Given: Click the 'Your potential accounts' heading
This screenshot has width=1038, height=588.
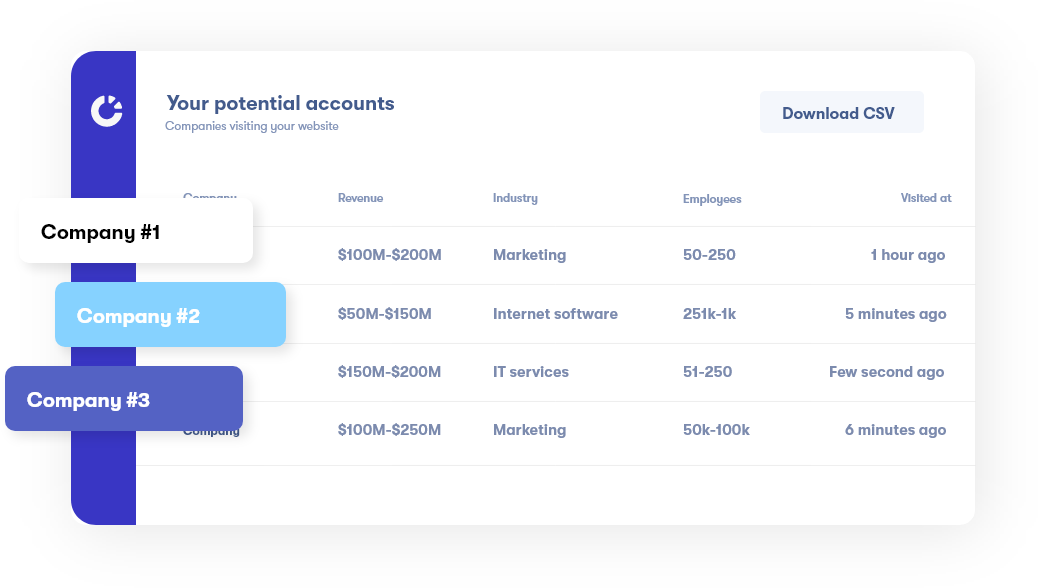Looking at the screenshot, I should click(280, 103).
